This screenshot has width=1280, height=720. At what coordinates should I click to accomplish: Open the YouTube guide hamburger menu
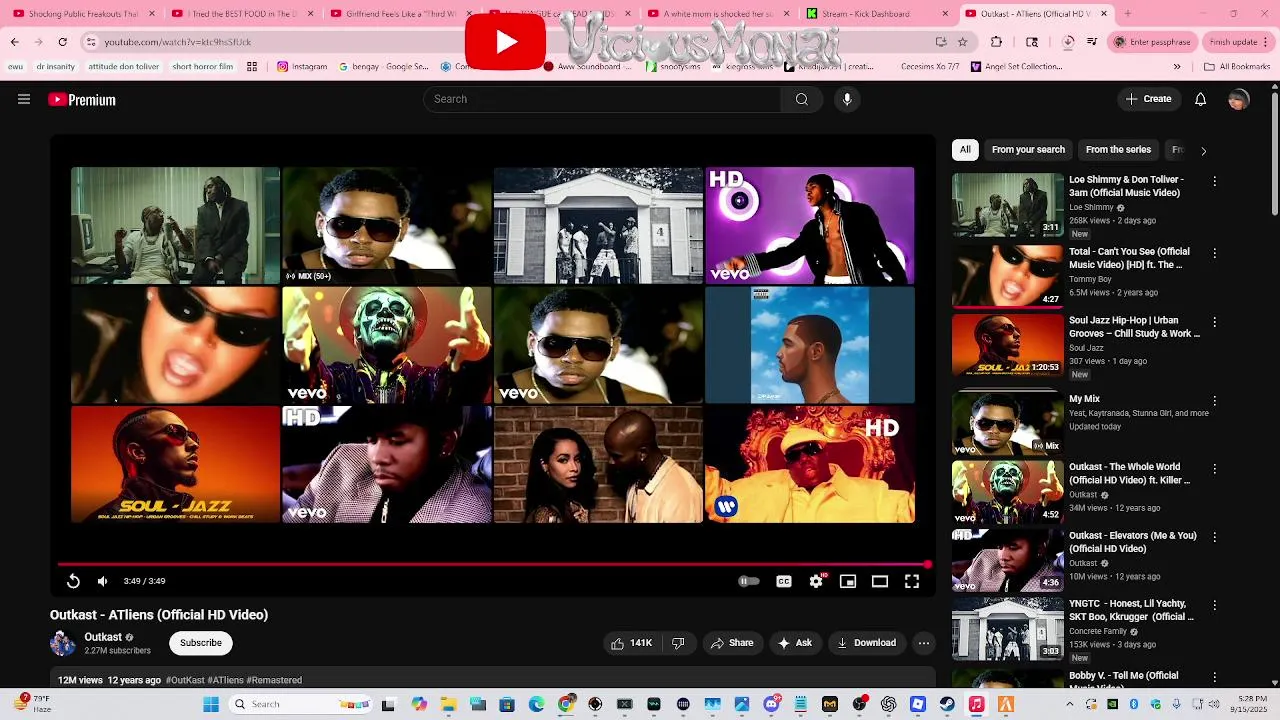pyautogui.click(x=24, y=99)
